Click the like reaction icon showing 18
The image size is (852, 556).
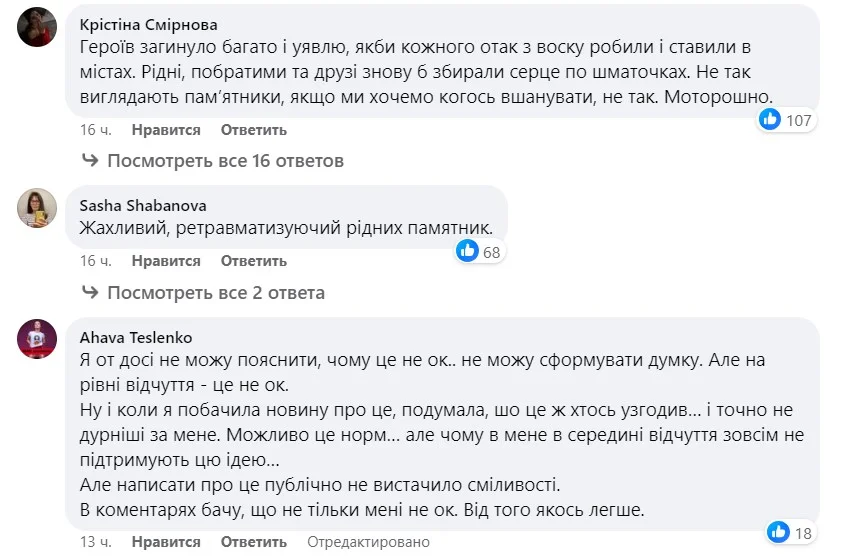(779, 532)
